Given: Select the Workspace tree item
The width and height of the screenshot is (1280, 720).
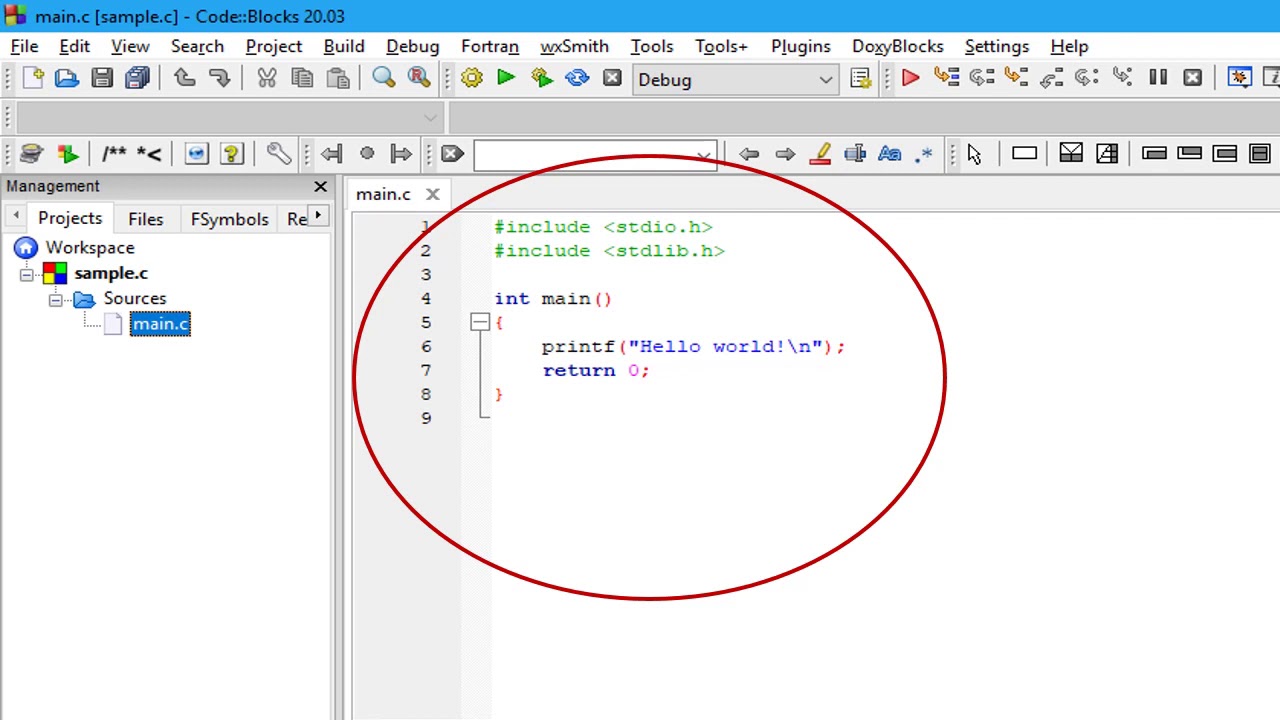Looking at the screenshot, I should [89, 247].
